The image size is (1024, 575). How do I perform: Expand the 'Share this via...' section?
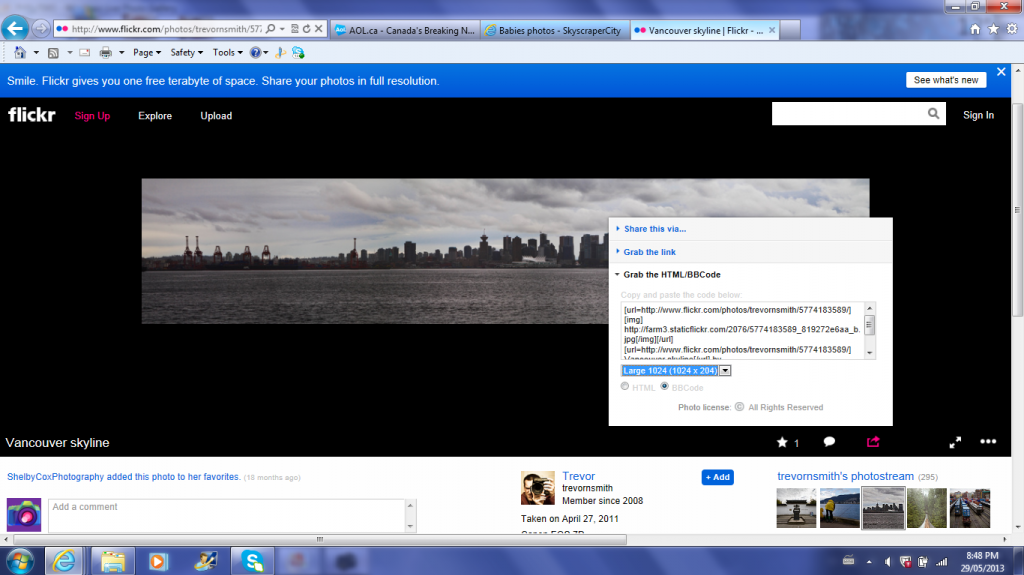[x=654, y=229]
